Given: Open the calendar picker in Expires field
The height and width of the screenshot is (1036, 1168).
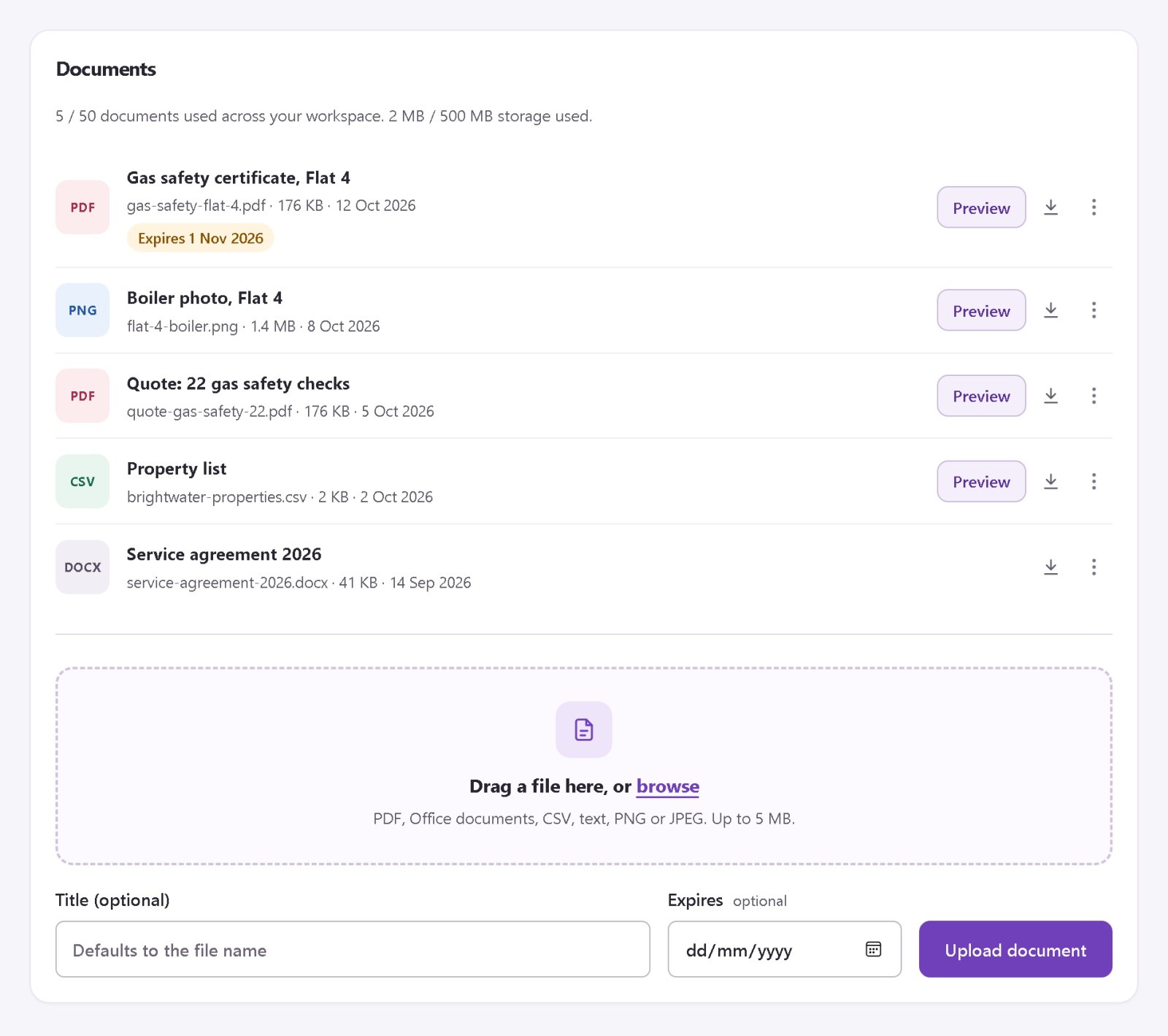Looking at the screenshot, I should point(873,949).
